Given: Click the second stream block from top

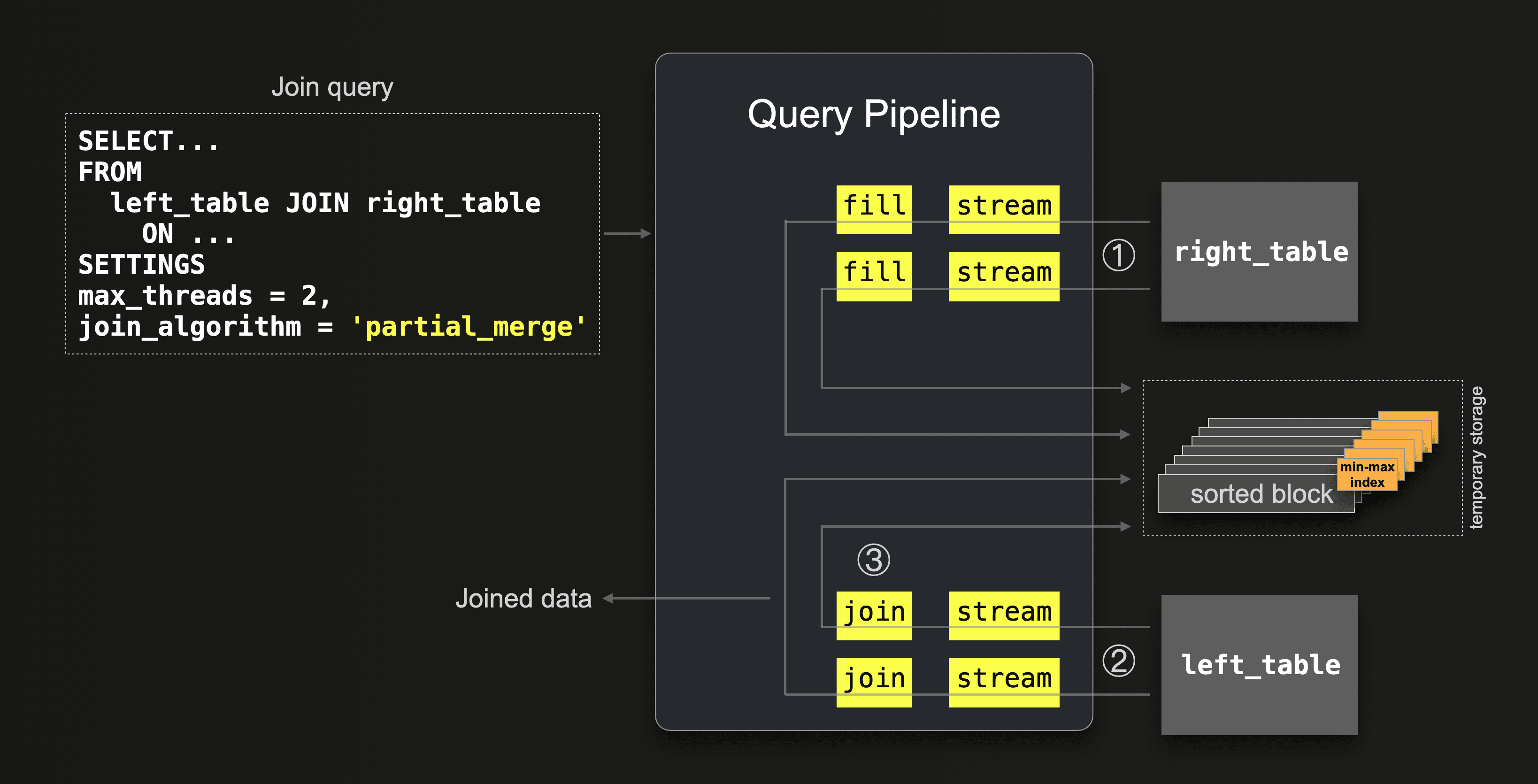Looking at the screenshot, I should click(1003, 276).
